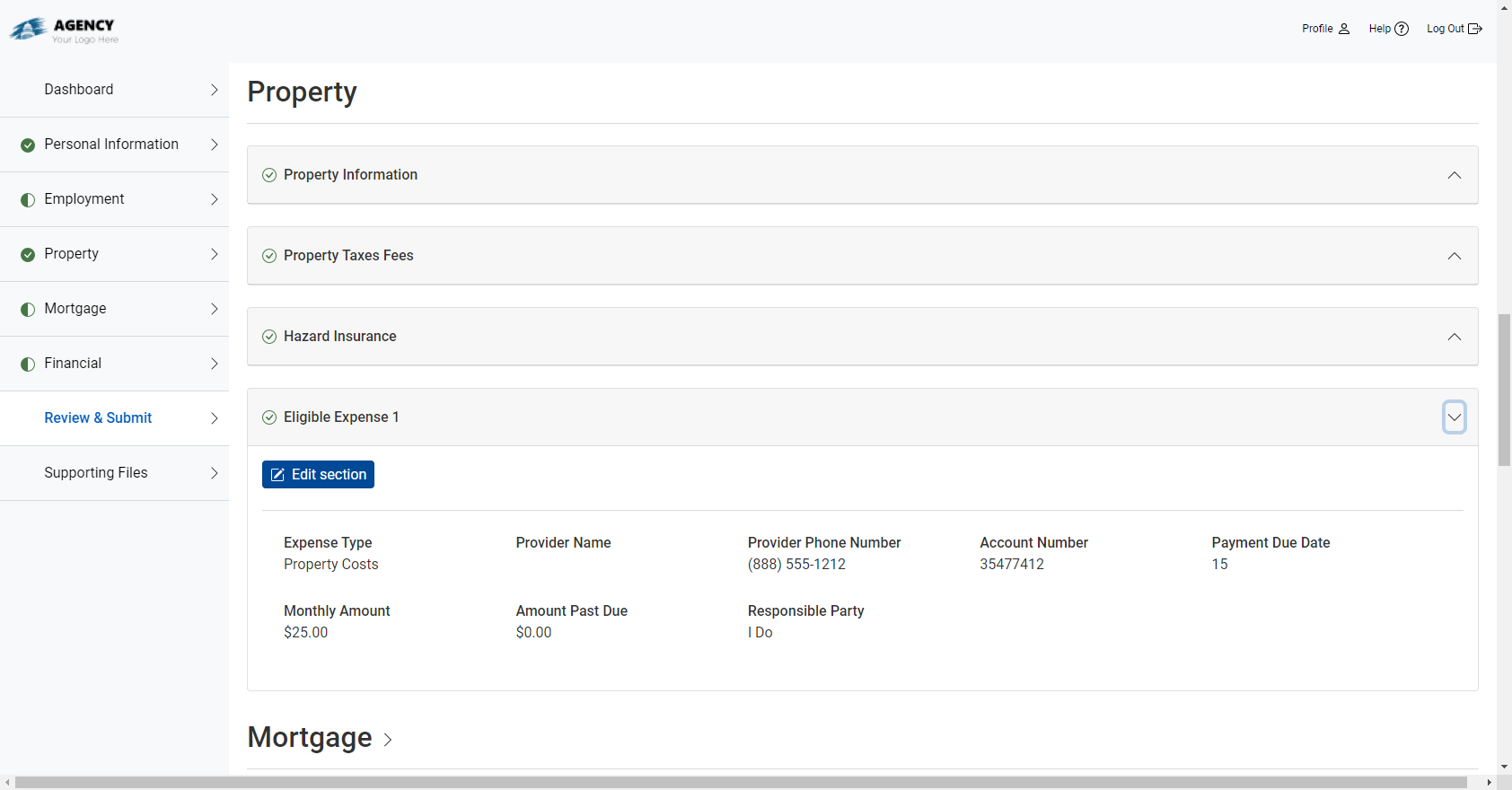Click the vertical scrollbar thumb
The image size is (1512, 790).
[x=1504, y=390]
